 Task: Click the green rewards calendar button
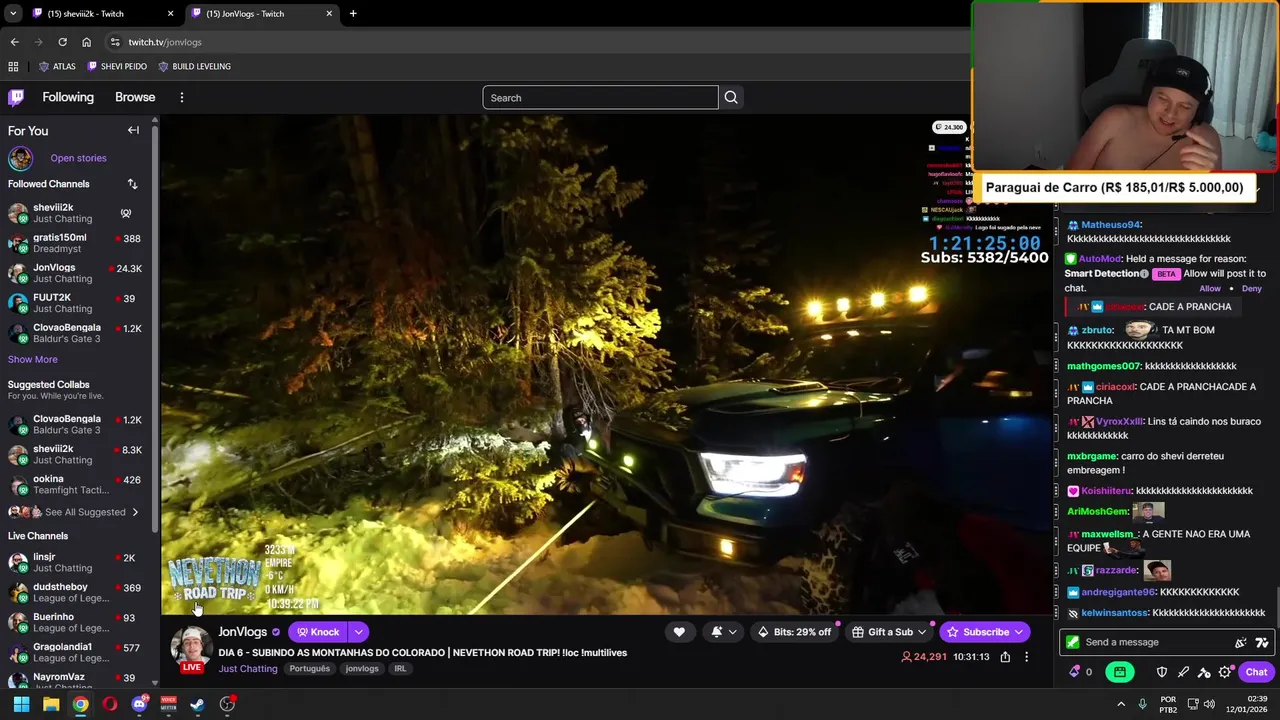(1120, 672)
